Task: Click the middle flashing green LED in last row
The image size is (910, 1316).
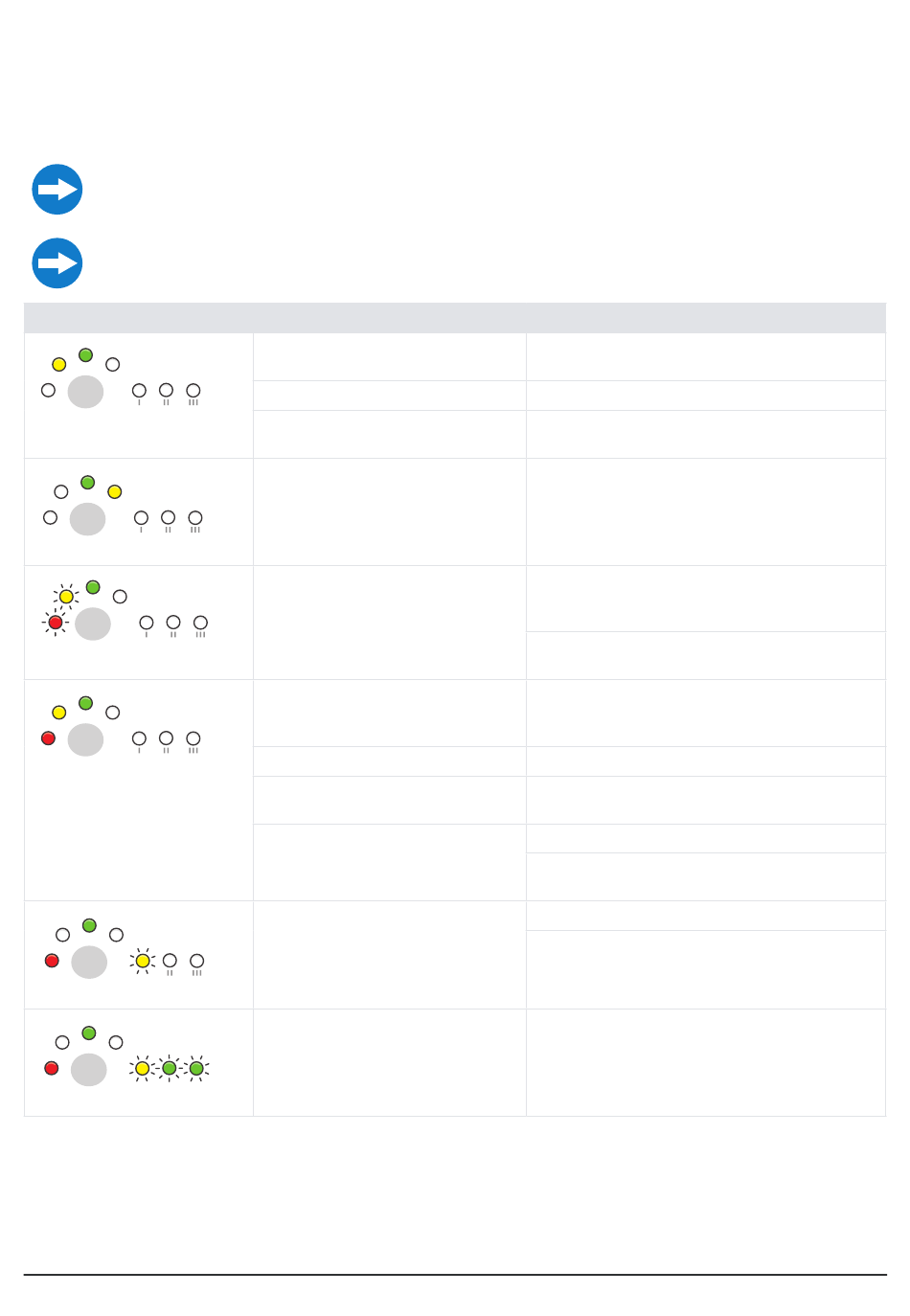Action: tap(170, 1068)
